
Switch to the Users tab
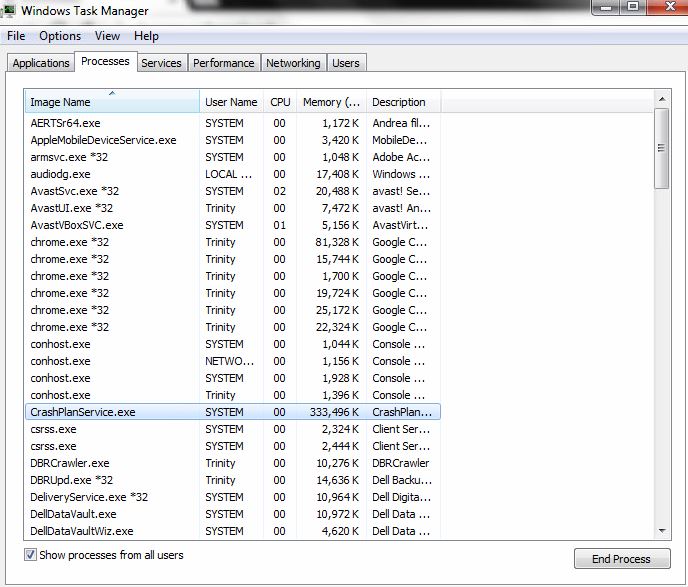pyautogui.click(x=346, y=63)
